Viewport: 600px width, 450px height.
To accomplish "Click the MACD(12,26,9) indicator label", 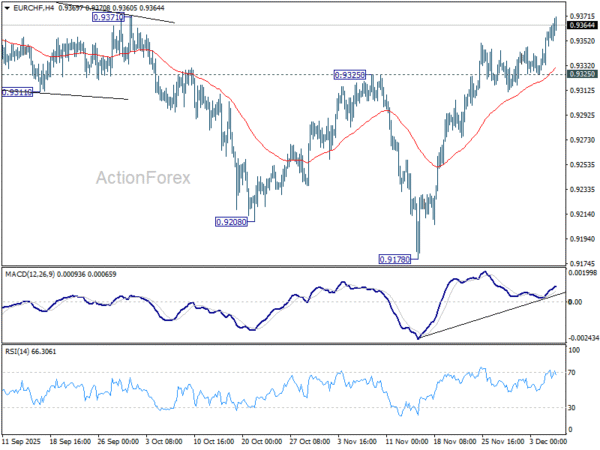I will coord(30,274).
